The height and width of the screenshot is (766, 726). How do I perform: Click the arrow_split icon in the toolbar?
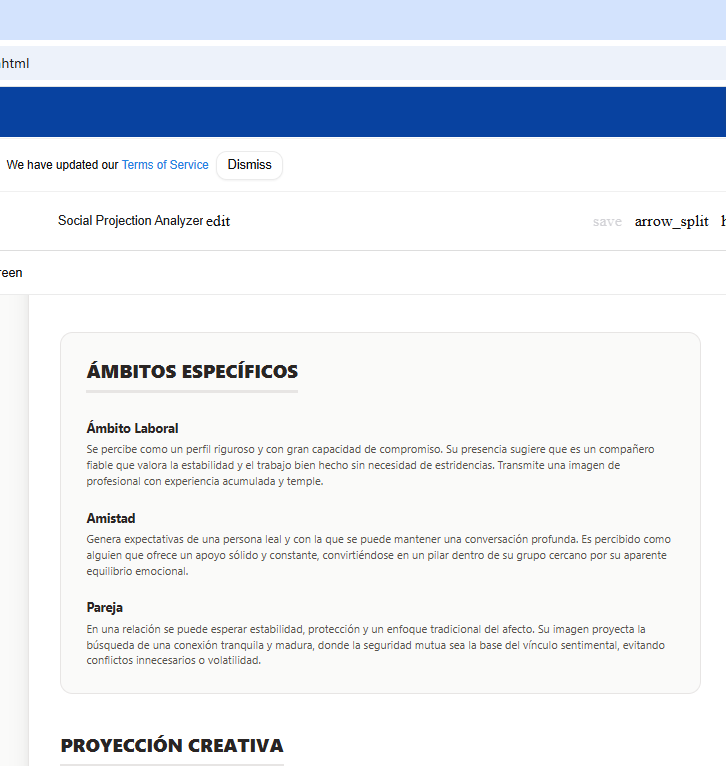pos(671,221)
